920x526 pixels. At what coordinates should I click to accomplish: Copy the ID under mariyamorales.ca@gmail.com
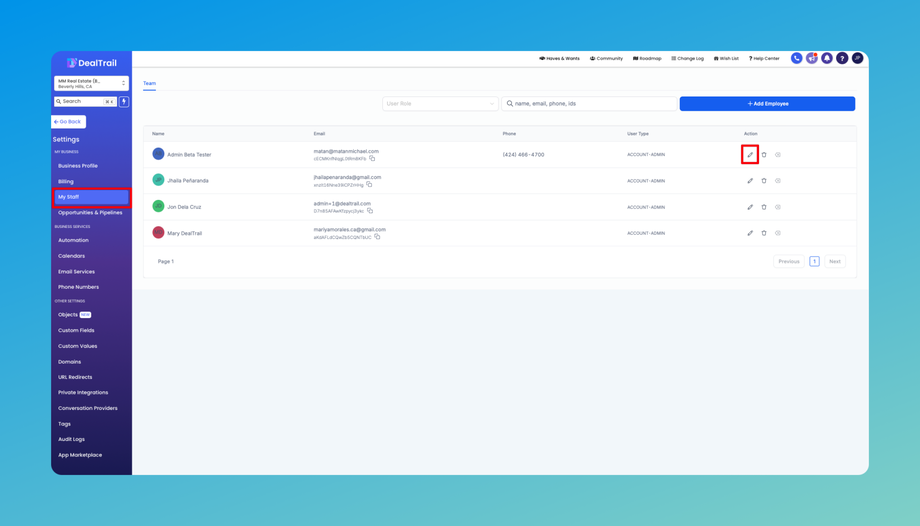(x=377, y=237)
